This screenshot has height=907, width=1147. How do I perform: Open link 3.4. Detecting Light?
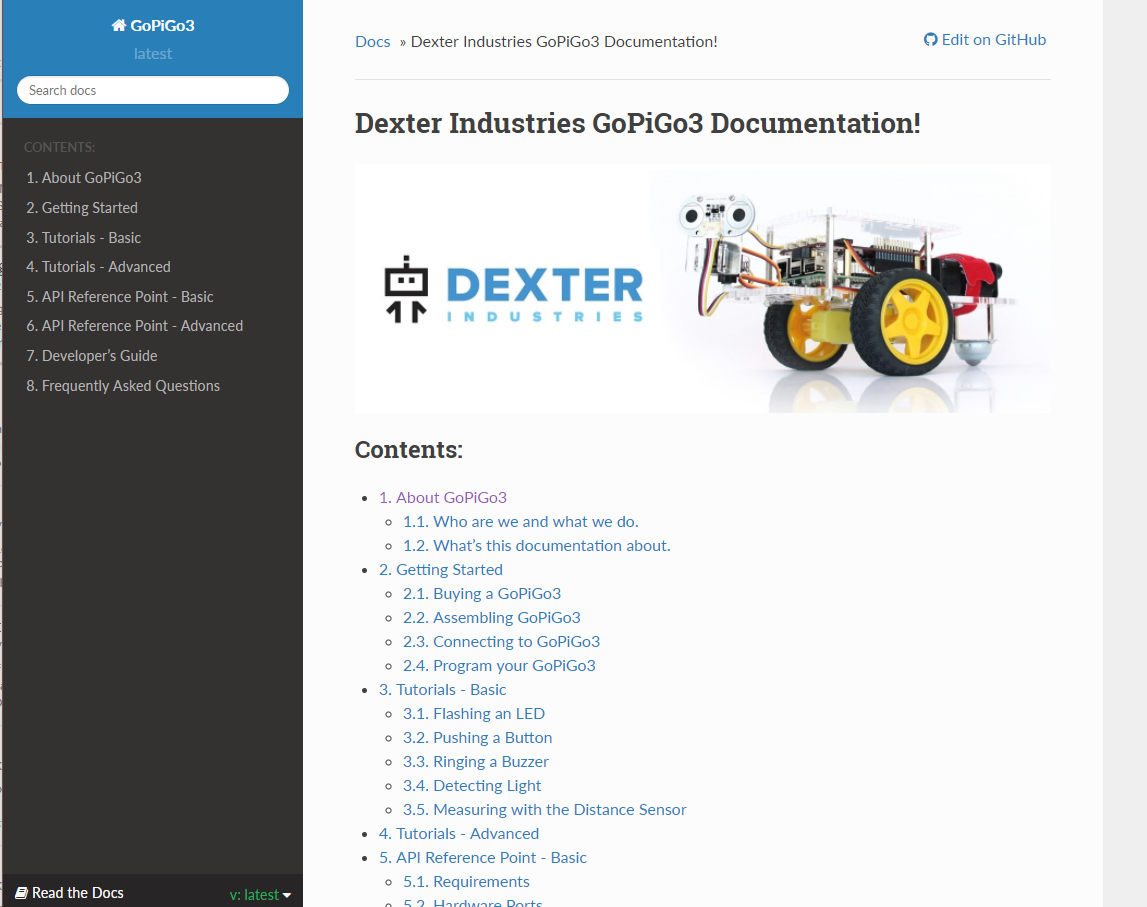[x=472, y=786]
